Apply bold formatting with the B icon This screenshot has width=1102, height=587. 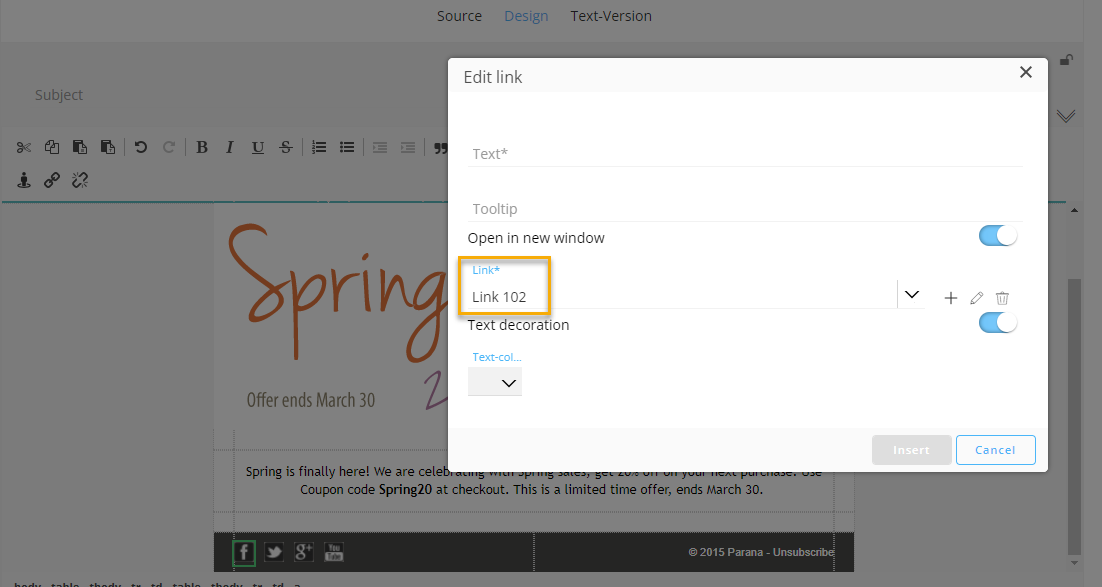tap(202, 147)
